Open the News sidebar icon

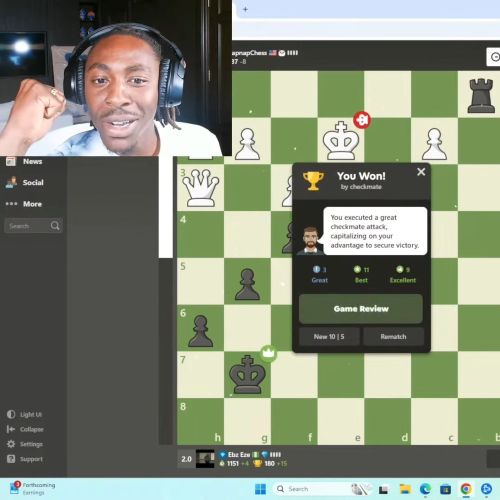point(11,161)
